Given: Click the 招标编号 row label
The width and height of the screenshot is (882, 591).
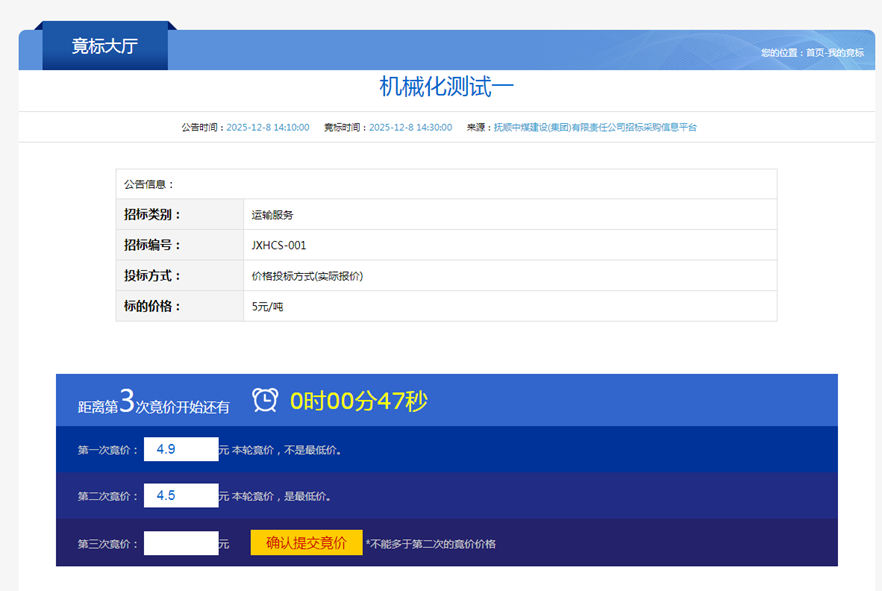Looking at the screenshot, I should pos(152,245).
